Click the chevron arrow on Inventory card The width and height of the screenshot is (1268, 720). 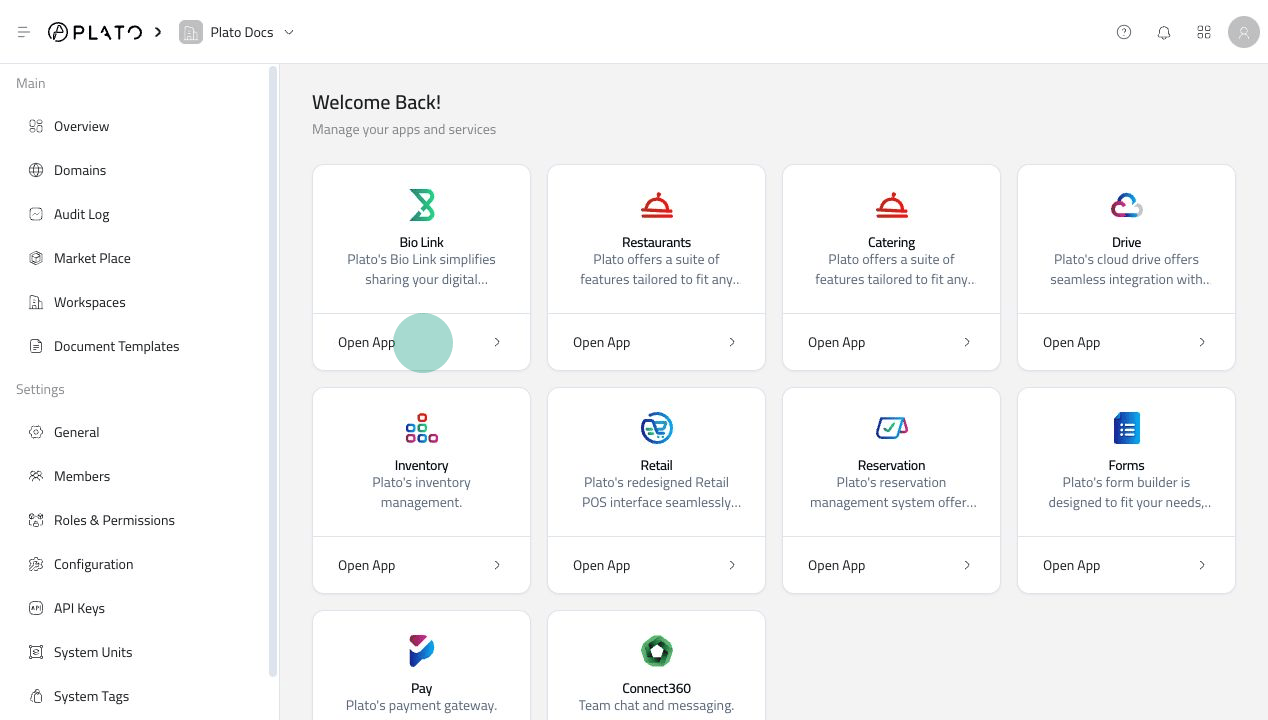497,565
